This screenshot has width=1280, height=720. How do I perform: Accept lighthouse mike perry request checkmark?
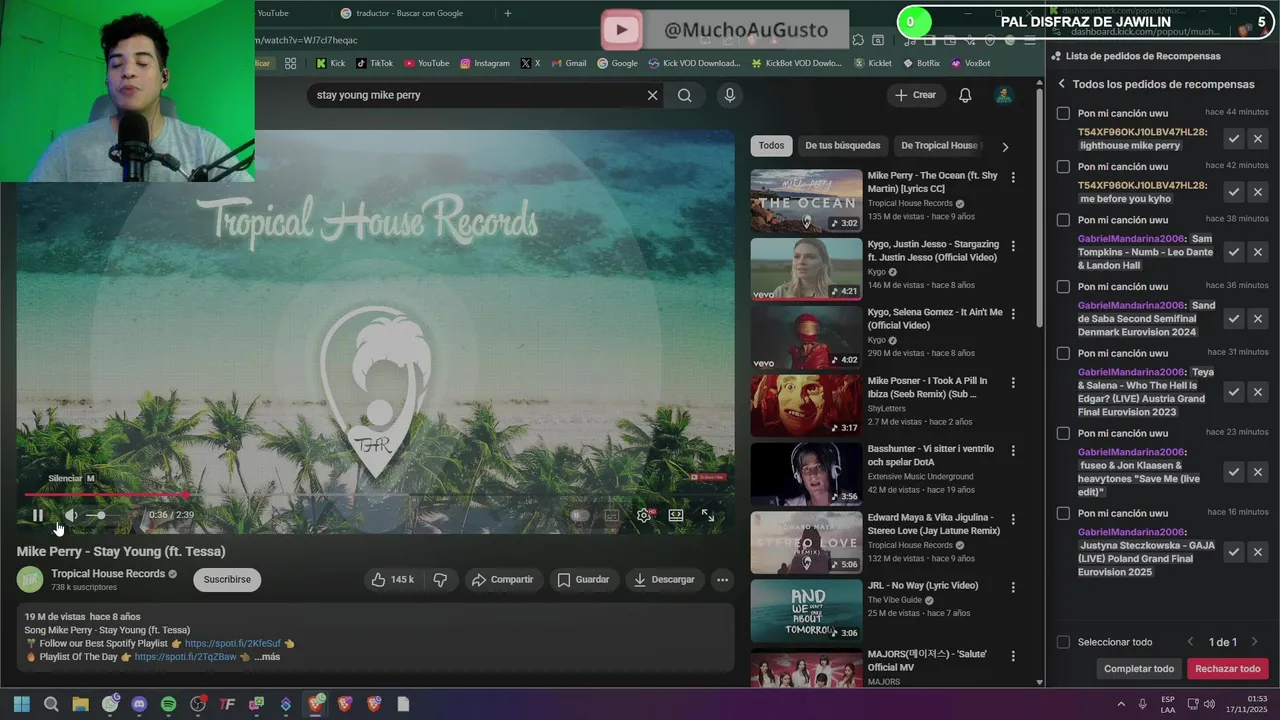1234,139
